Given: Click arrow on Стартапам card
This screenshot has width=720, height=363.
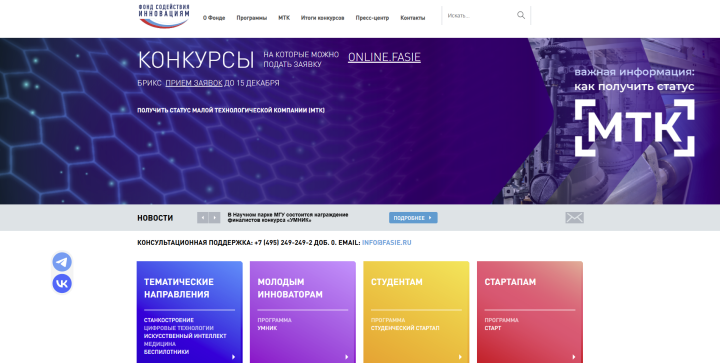Looking at the screenshot, I should click(x=574, y=357).
